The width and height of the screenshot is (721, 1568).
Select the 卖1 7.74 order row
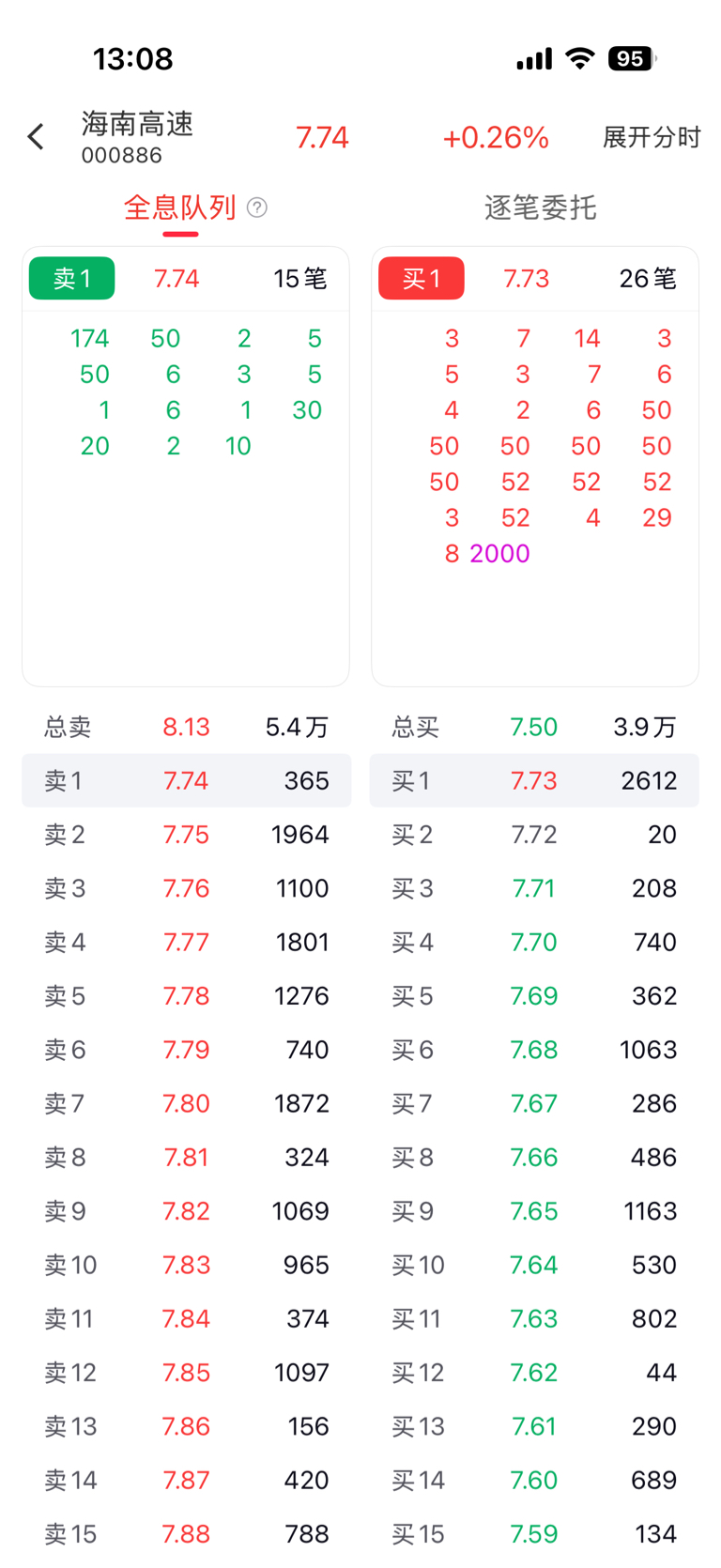point(186,780)
